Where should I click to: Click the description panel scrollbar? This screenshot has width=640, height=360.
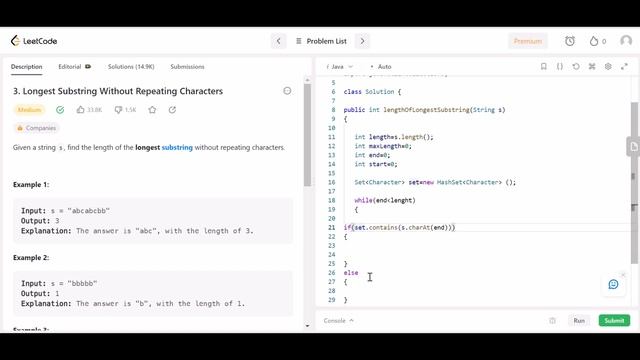pyautogui.click(x=307, y=135)
